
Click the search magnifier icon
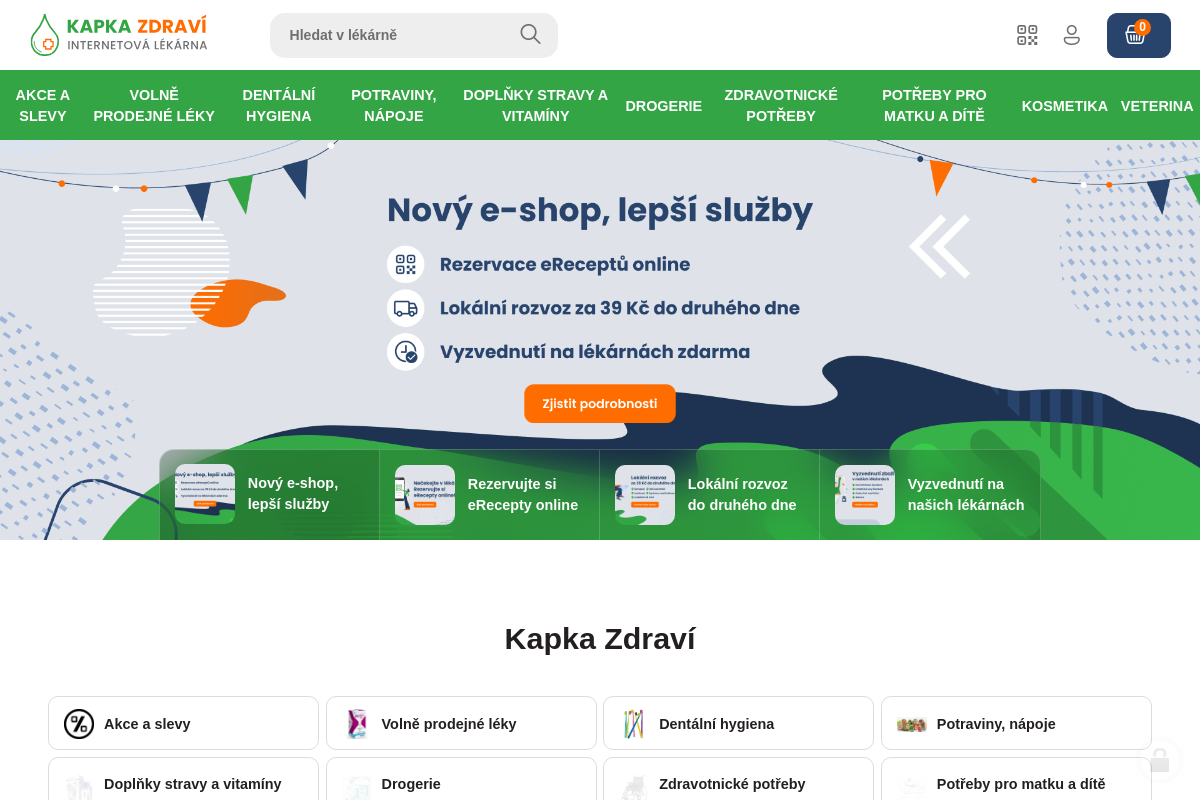click(529, 34)
